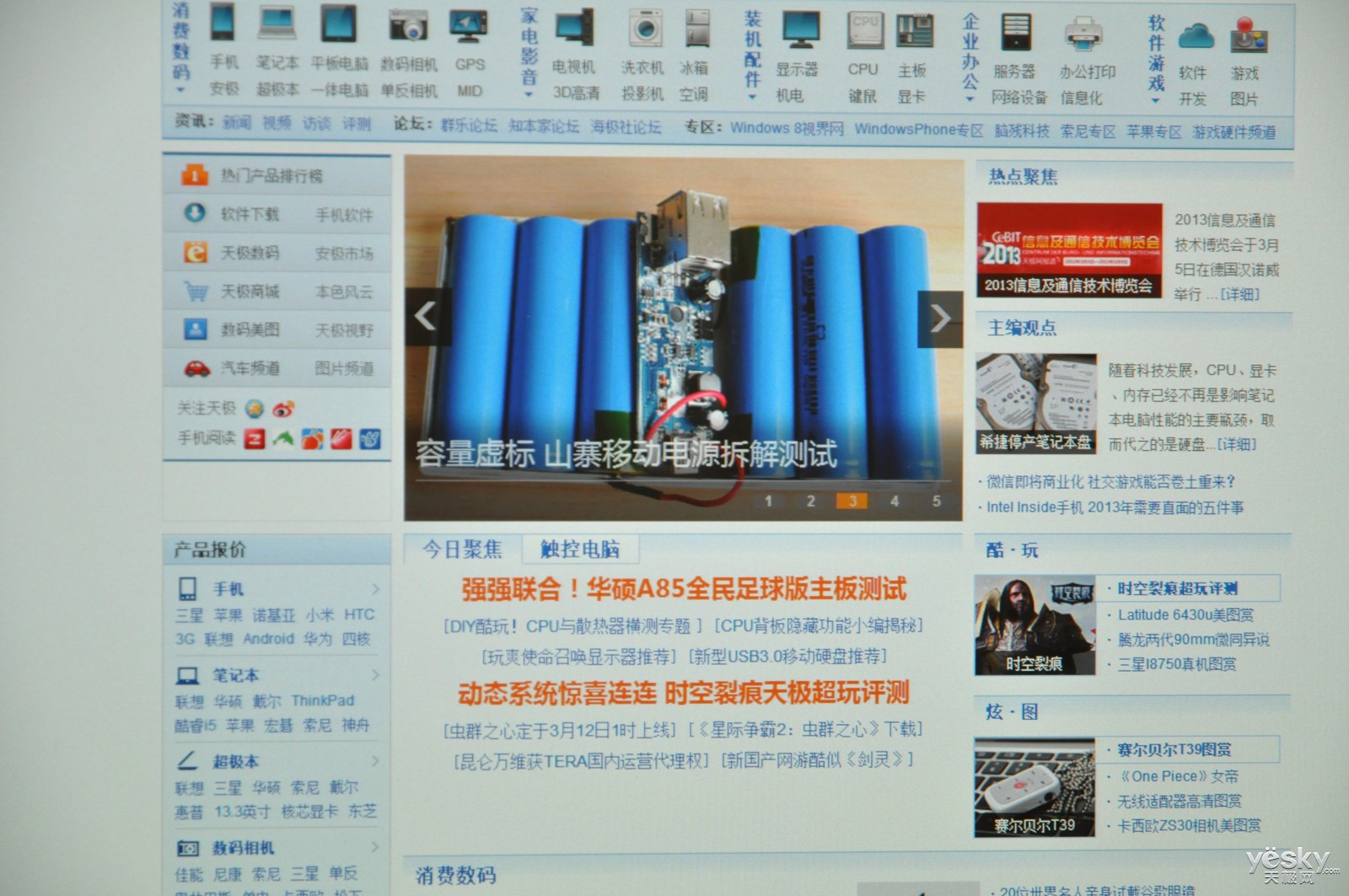Open the 评测 link in 资讯 bar
Screen dimensions: 1349x896
coord(357,124)
